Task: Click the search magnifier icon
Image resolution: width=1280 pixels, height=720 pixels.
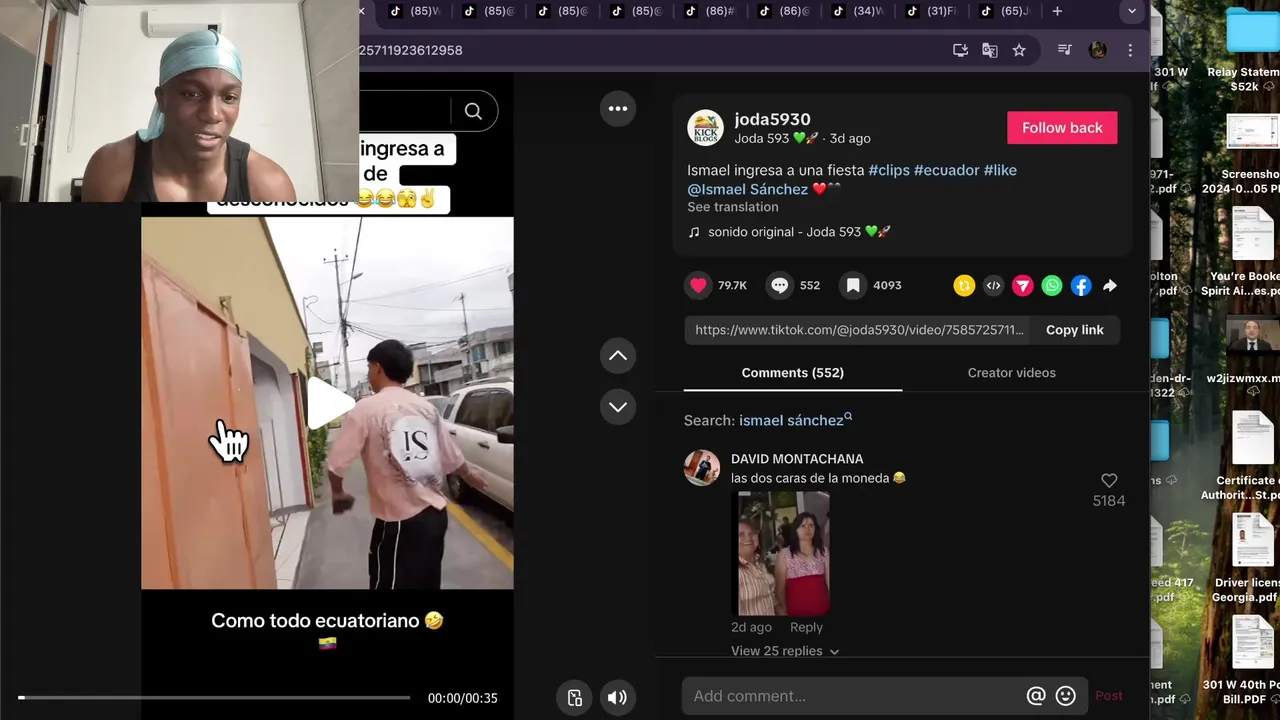Action: click(x=473, y=111)
